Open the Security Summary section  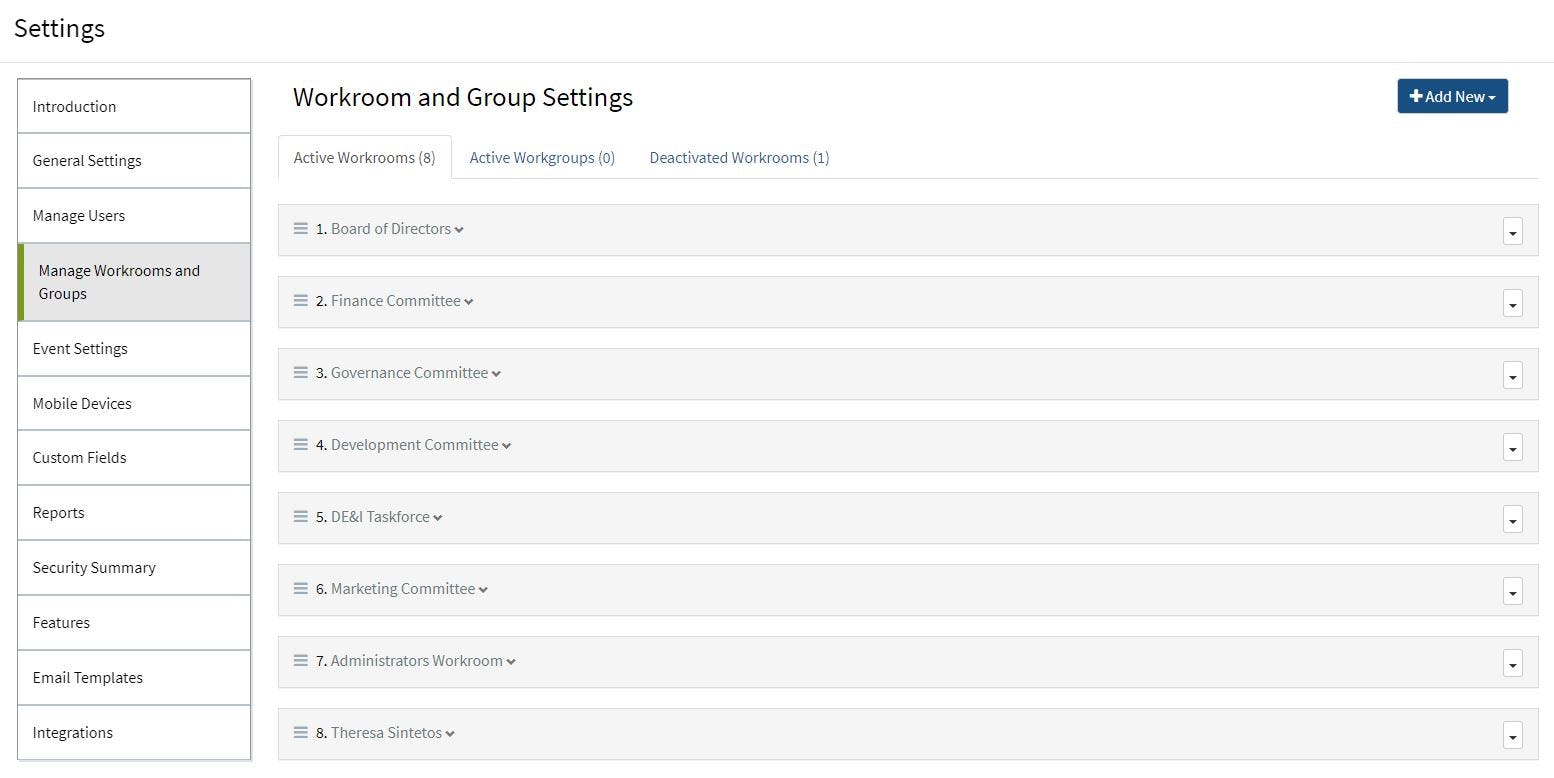tap(94, 568)
